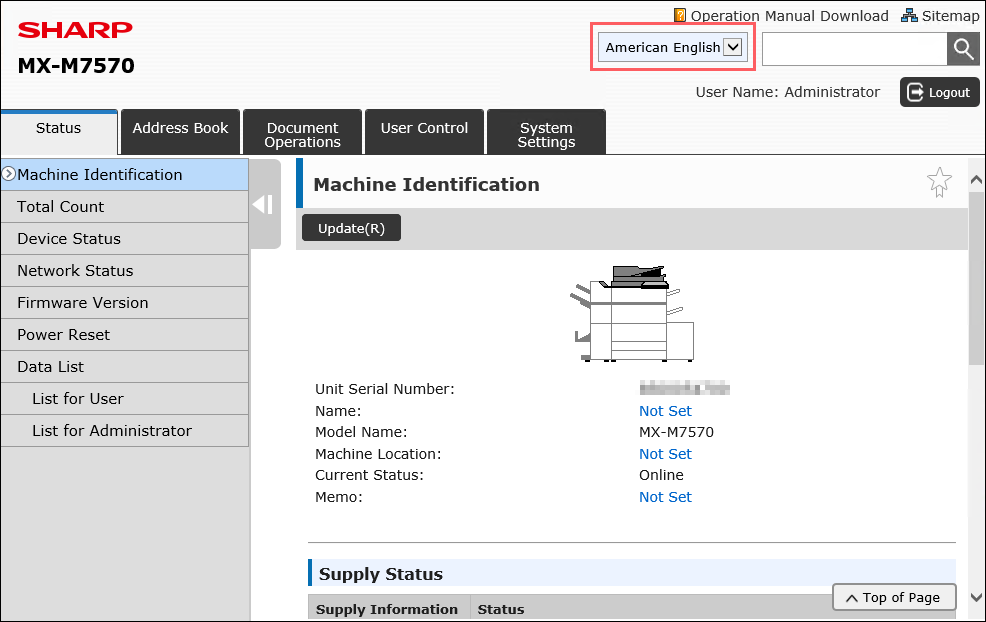Open Firmware Version page
The width and height of the screenshot is (986, 622).
coord(125,303)
